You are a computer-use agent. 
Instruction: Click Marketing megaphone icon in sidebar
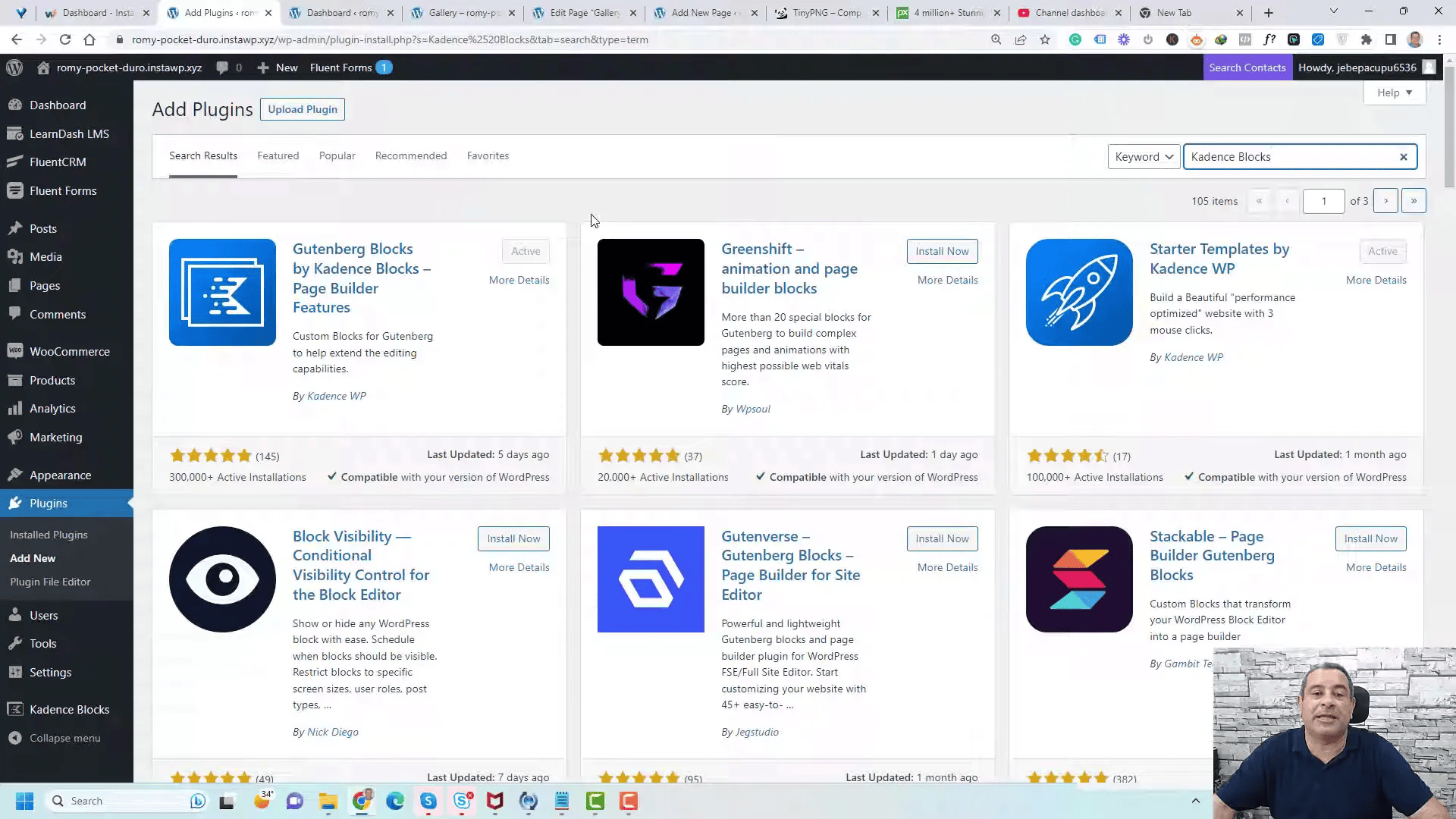click(14, 438)
